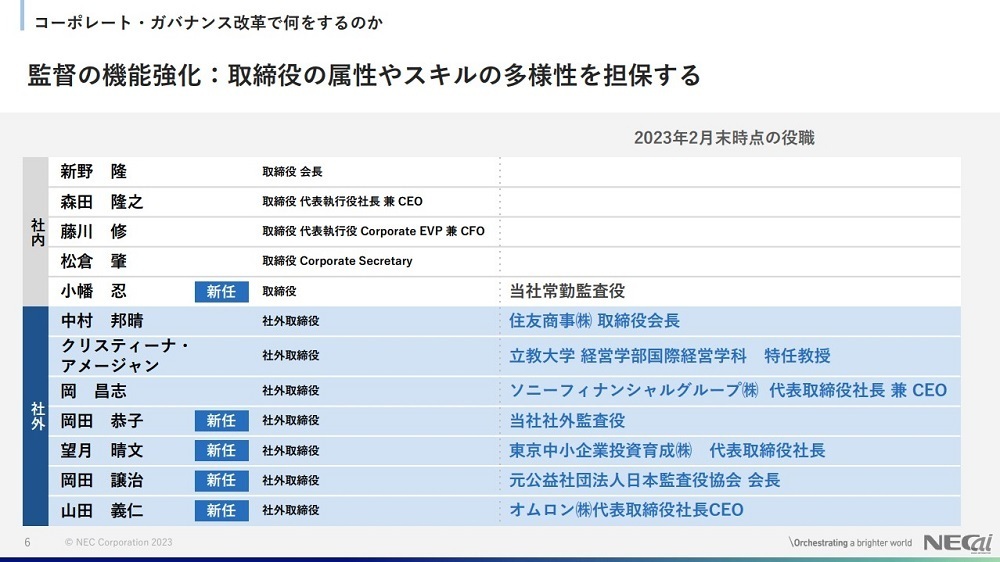Select the name 岡田 譲治
Image resolution: width=1000 pixels, height=562 pixels.
click(102, 480)
